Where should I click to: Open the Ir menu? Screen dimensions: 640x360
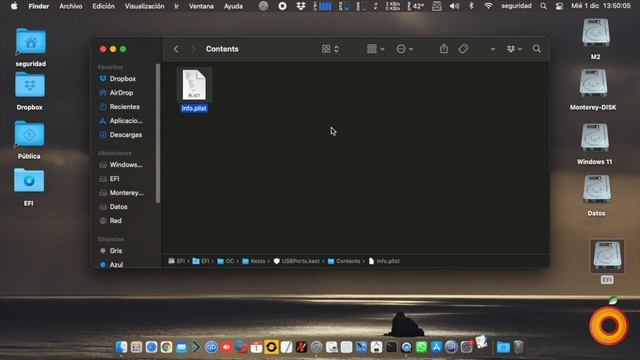tap(177, 6)
